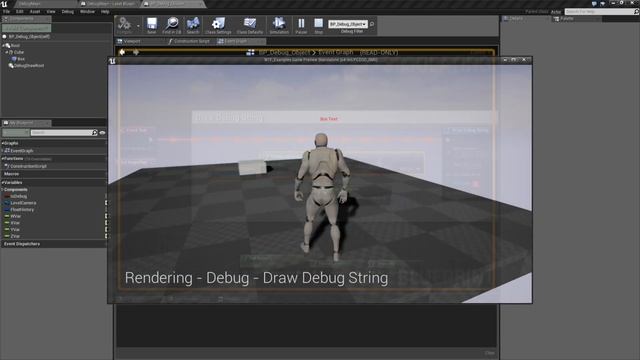Image resolution: width=640 pixels, height=360 pixels.
Task: Toggle LevelCamera variable editable eye
Action: [x=106, y=203]
